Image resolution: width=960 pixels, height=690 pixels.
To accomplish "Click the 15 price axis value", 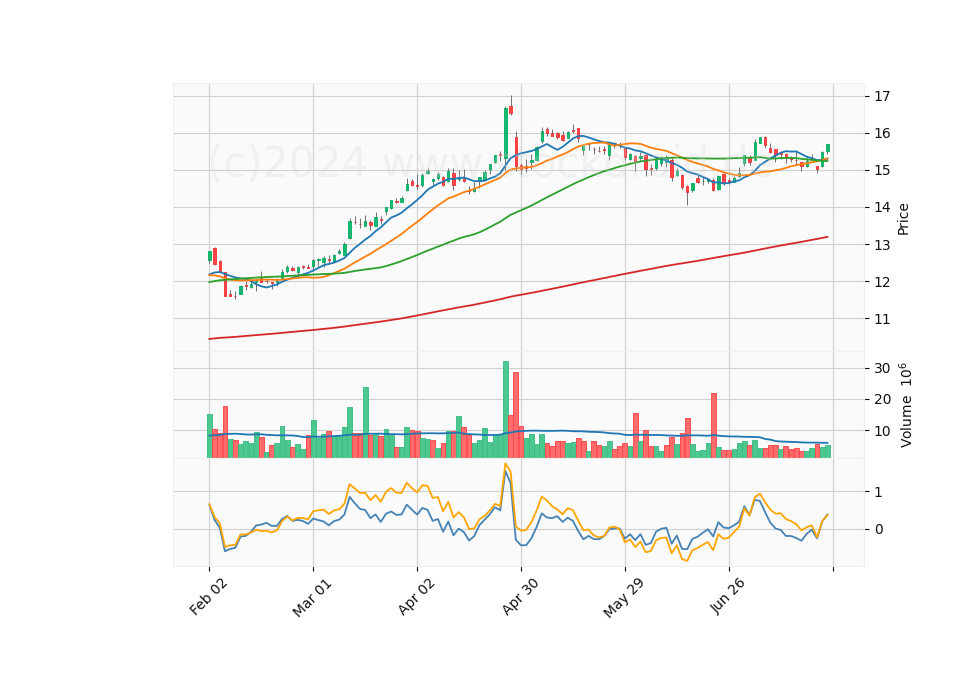I will [x=882, y=170].
